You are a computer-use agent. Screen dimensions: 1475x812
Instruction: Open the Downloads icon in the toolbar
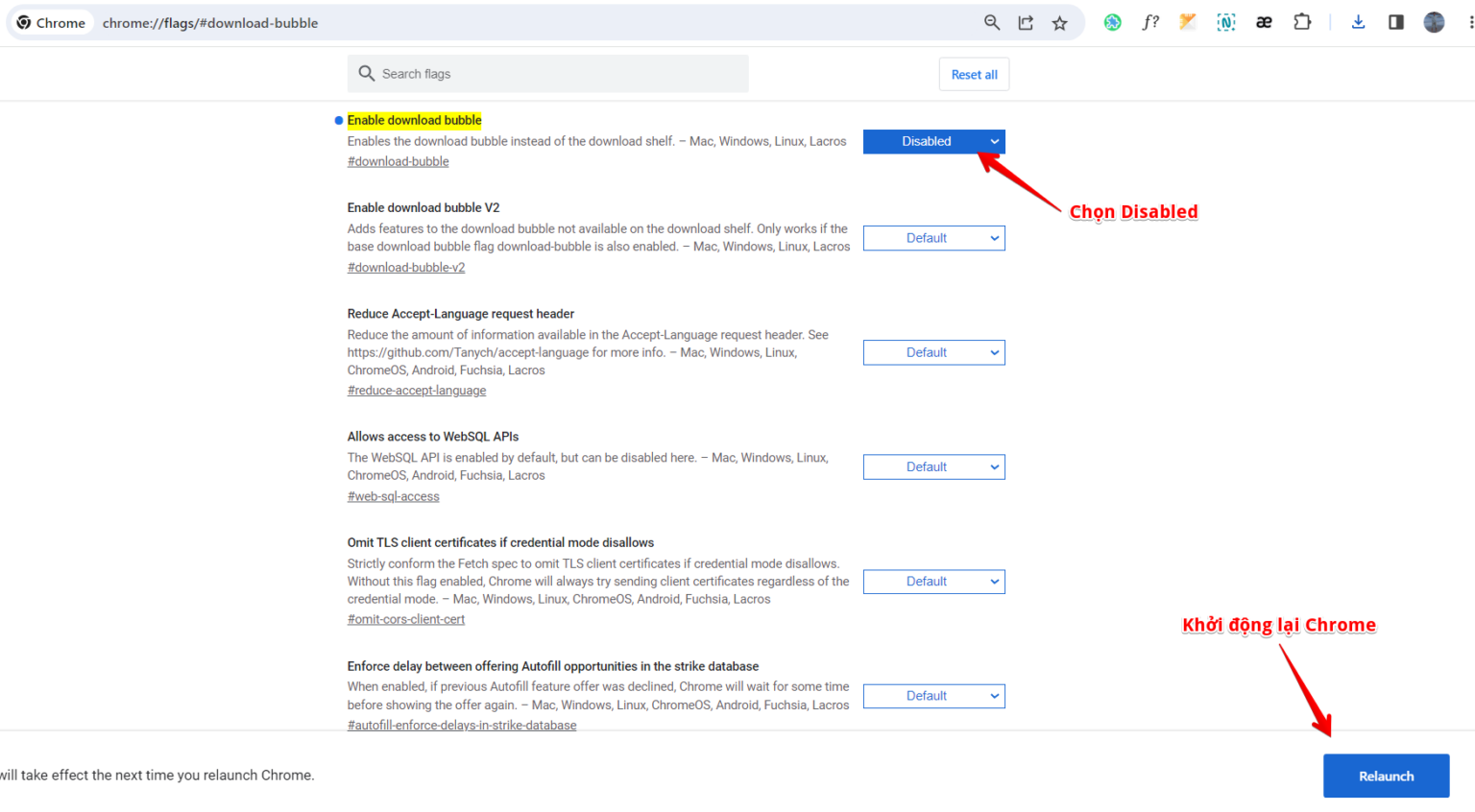[x=1358, y=21]
